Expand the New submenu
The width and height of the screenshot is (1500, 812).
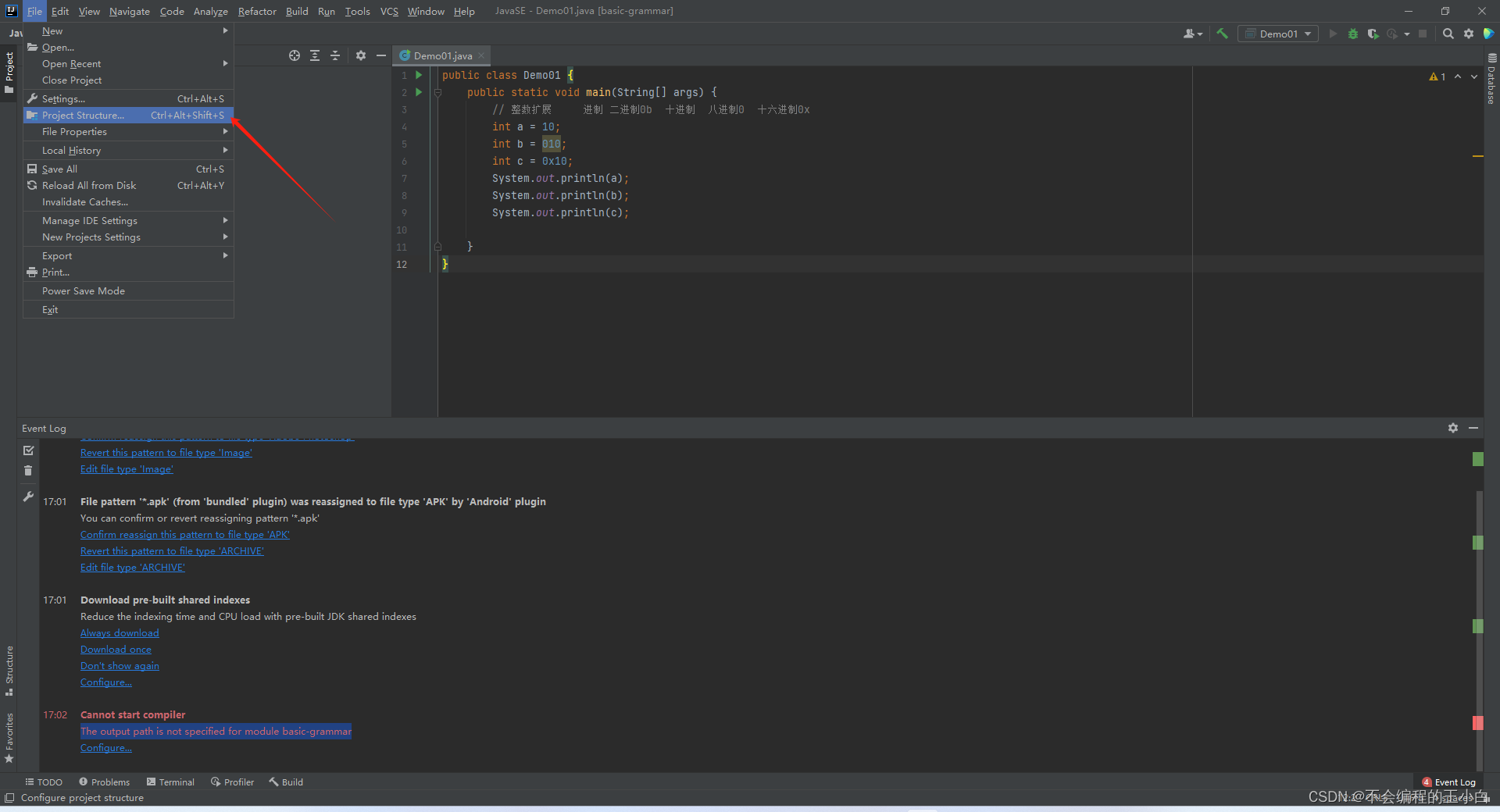[x=129, y=31]
